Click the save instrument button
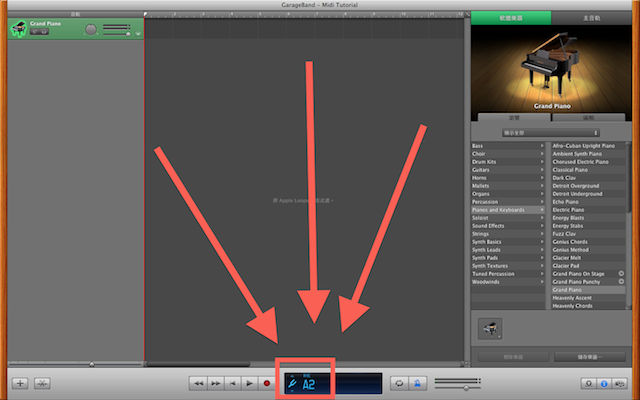The width and height of the screenshot is (640, 400). [590, 357]
